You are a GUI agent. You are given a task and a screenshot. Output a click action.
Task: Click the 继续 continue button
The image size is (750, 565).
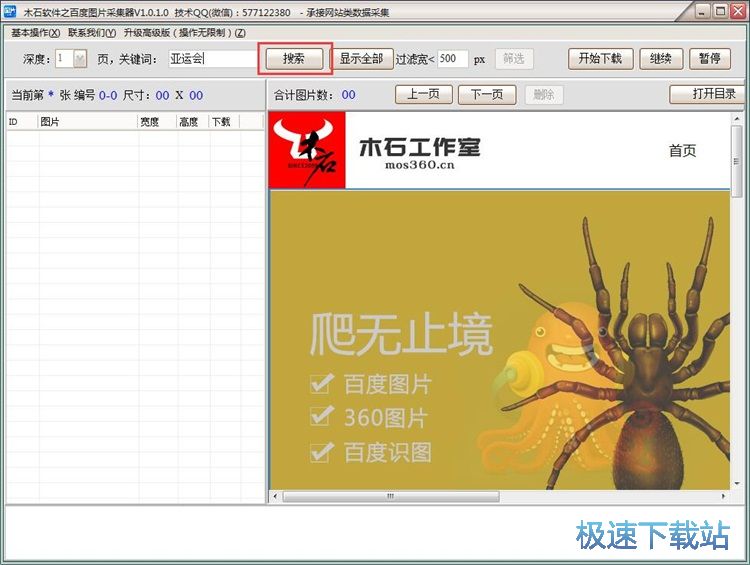[x=661, y=59]
